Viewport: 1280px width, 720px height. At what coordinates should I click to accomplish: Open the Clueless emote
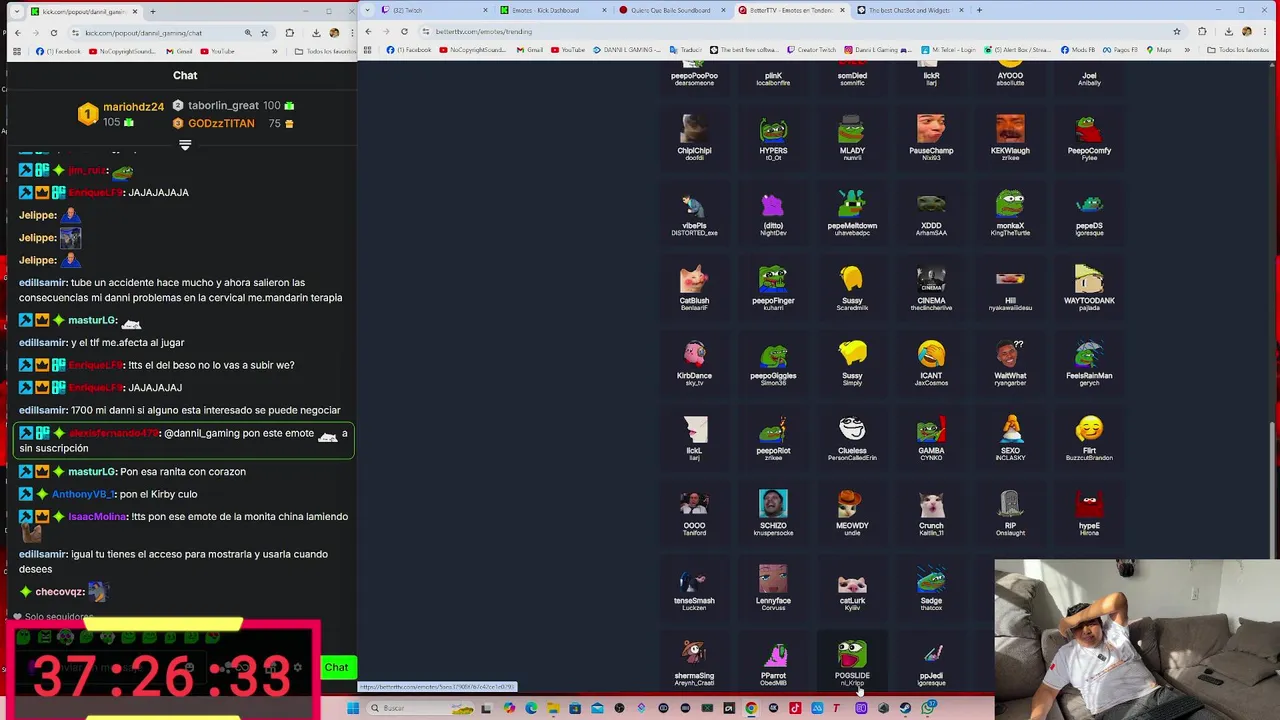(x=852, y=438)
